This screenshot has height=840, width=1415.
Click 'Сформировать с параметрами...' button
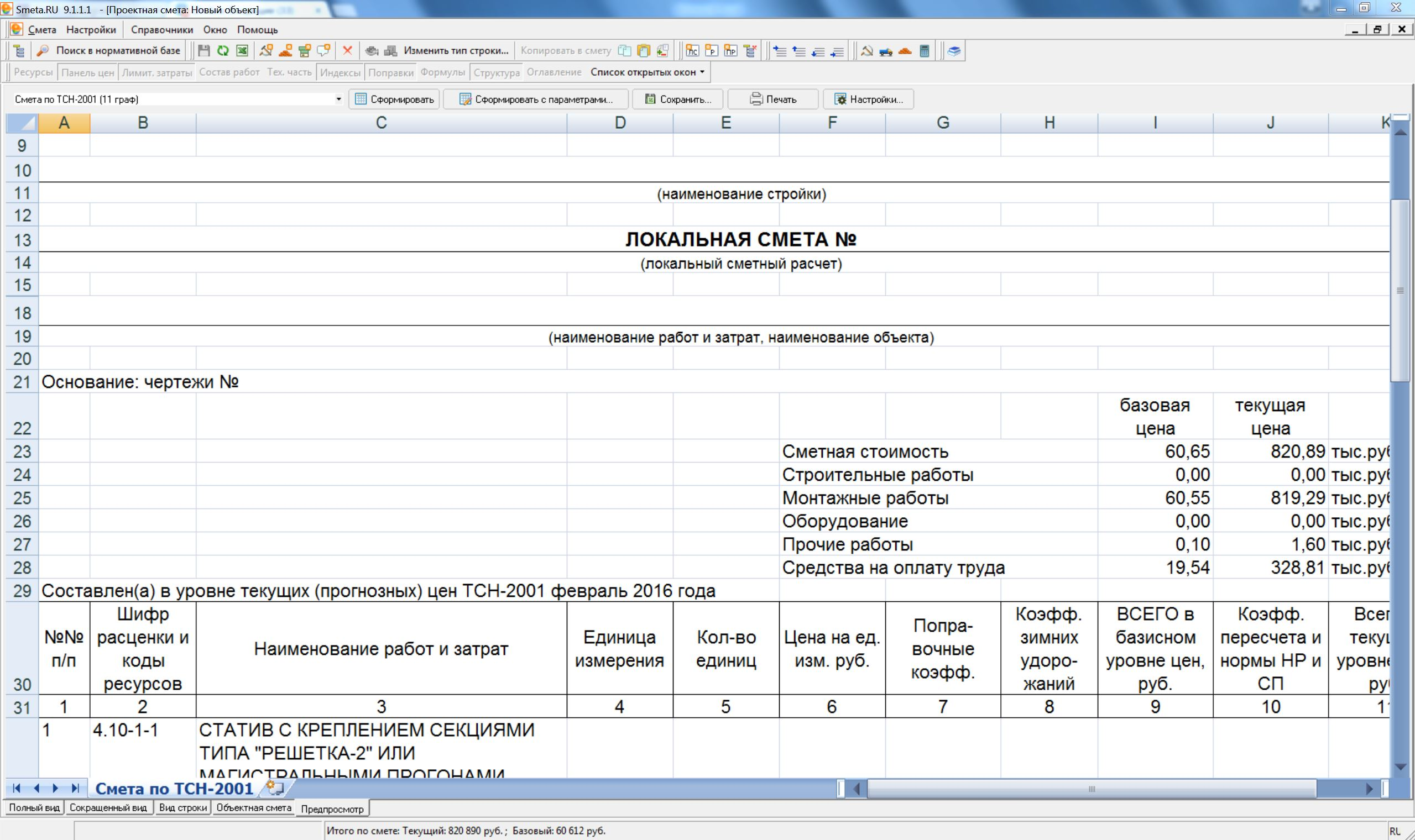click(x=536, y=99)
